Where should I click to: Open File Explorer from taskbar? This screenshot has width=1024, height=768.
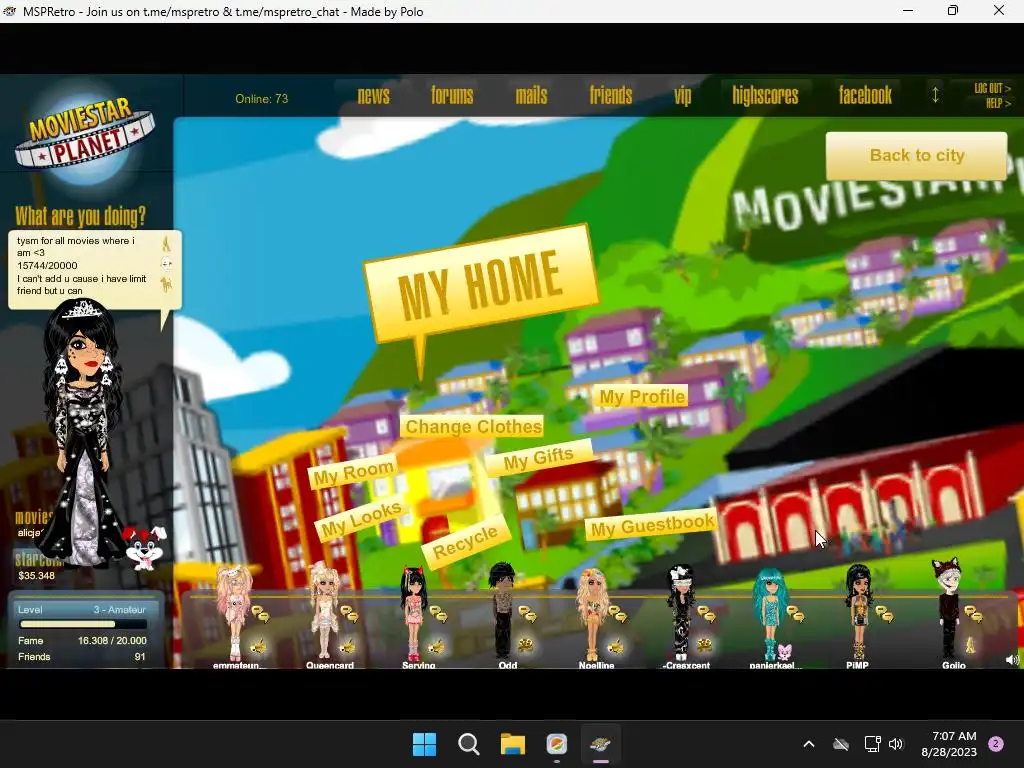tap(513, 744)
